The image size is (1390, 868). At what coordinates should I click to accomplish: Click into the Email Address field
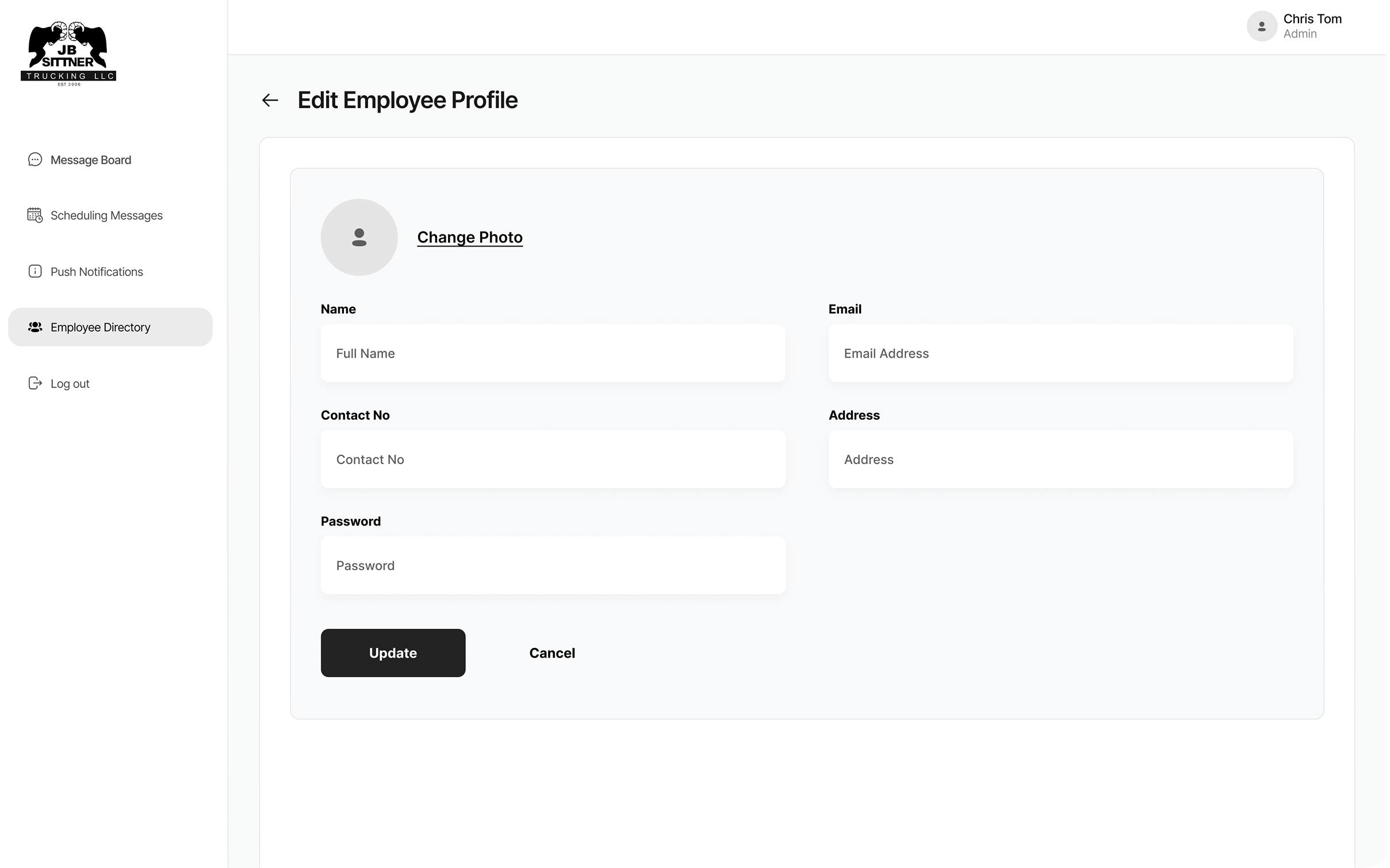[1060, 353]
